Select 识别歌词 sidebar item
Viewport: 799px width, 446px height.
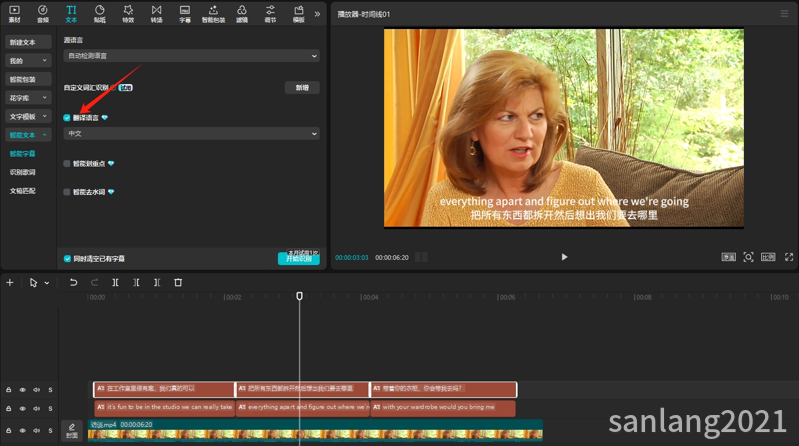(22, 172)
